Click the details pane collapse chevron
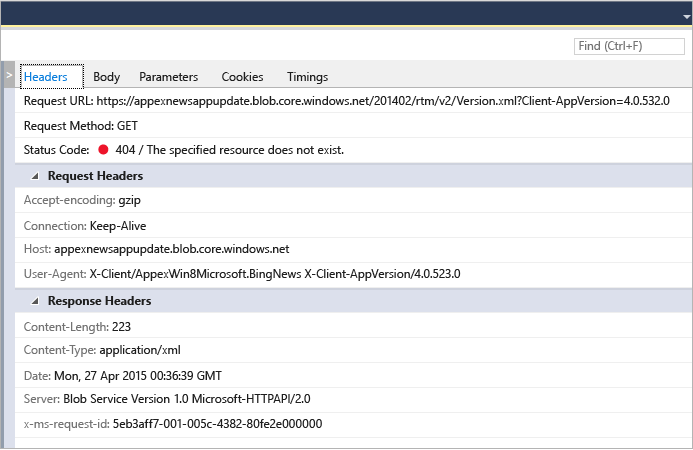Viewport: 693px width, 450px height. 9,75
